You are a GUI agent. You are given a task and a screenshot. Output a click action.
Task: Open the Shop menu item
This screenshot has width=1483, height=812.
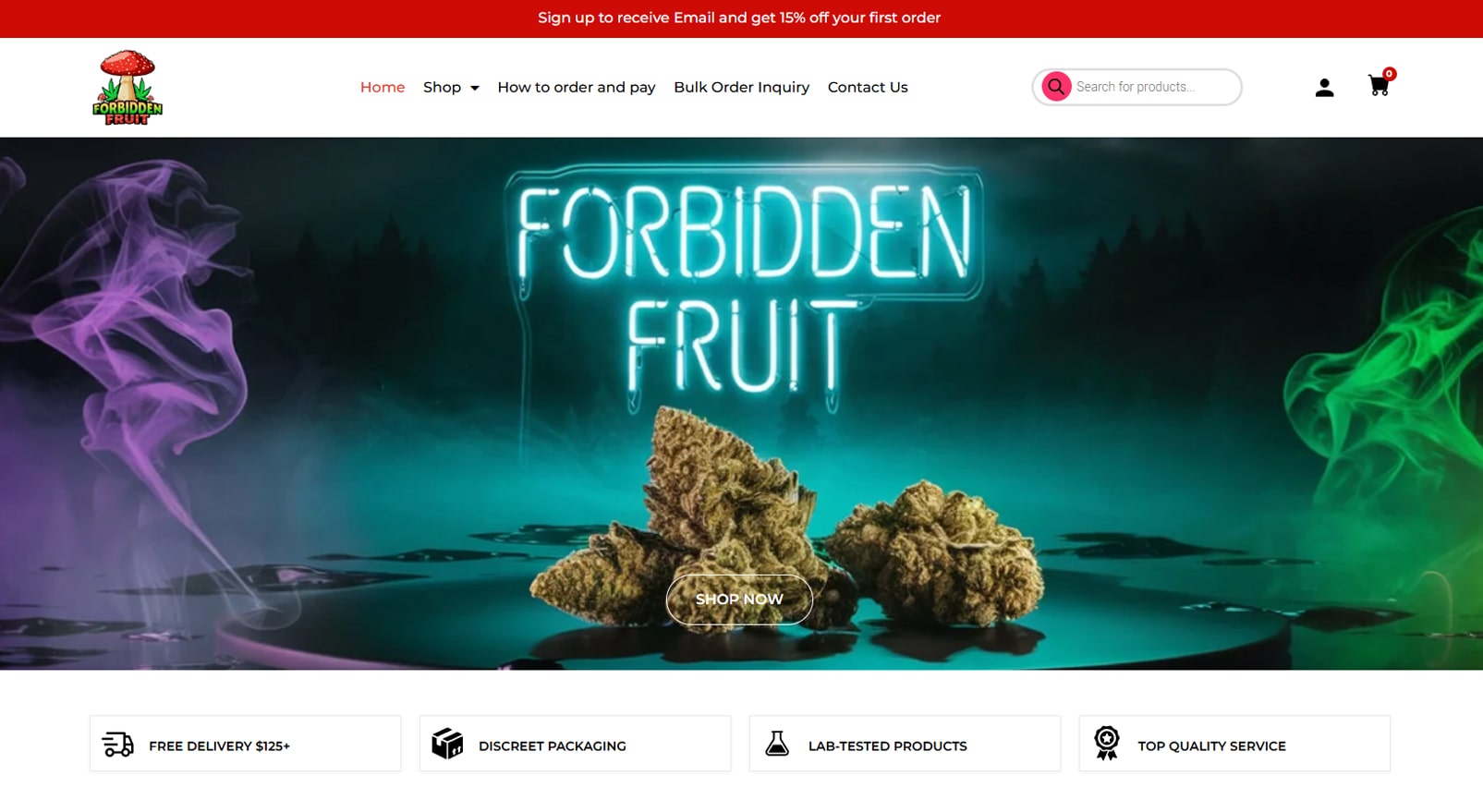[x=442, y=87]
